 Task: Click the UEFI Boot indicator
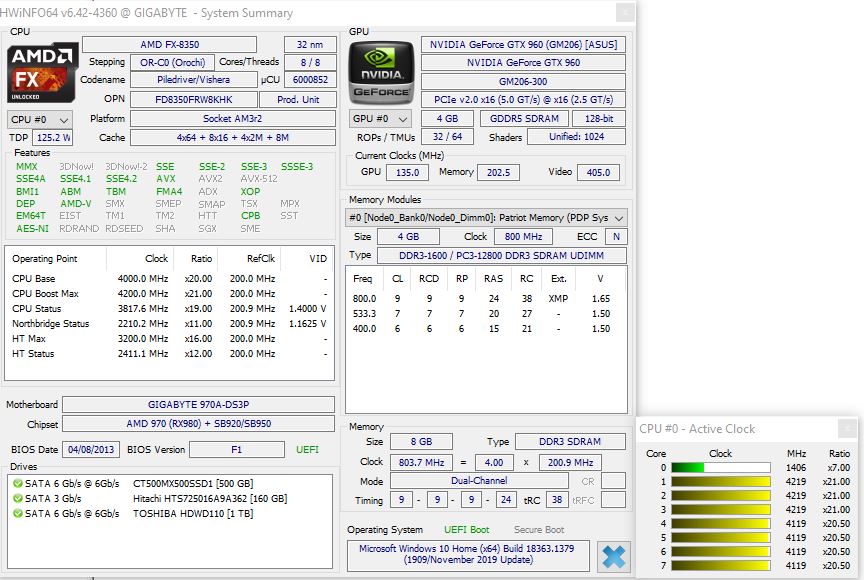[467, 529]
